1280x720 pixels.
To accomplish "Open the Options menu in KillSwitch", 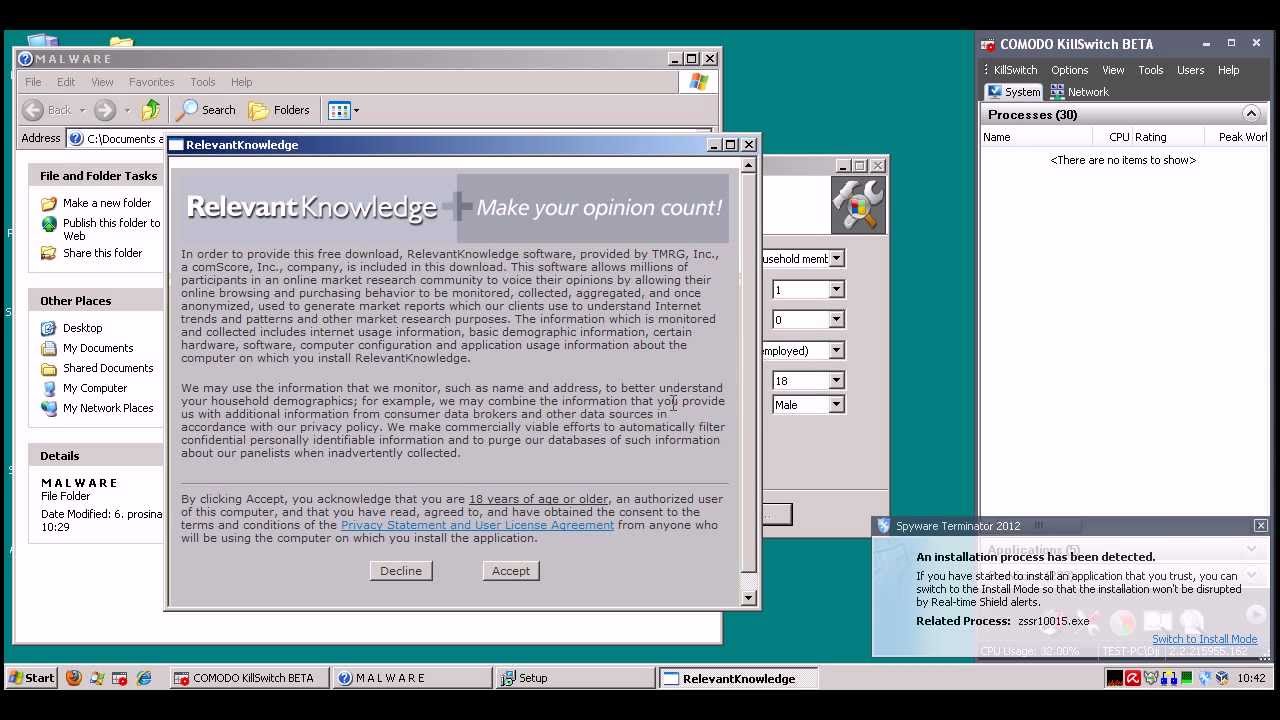I will click(x=1069, y=70).
